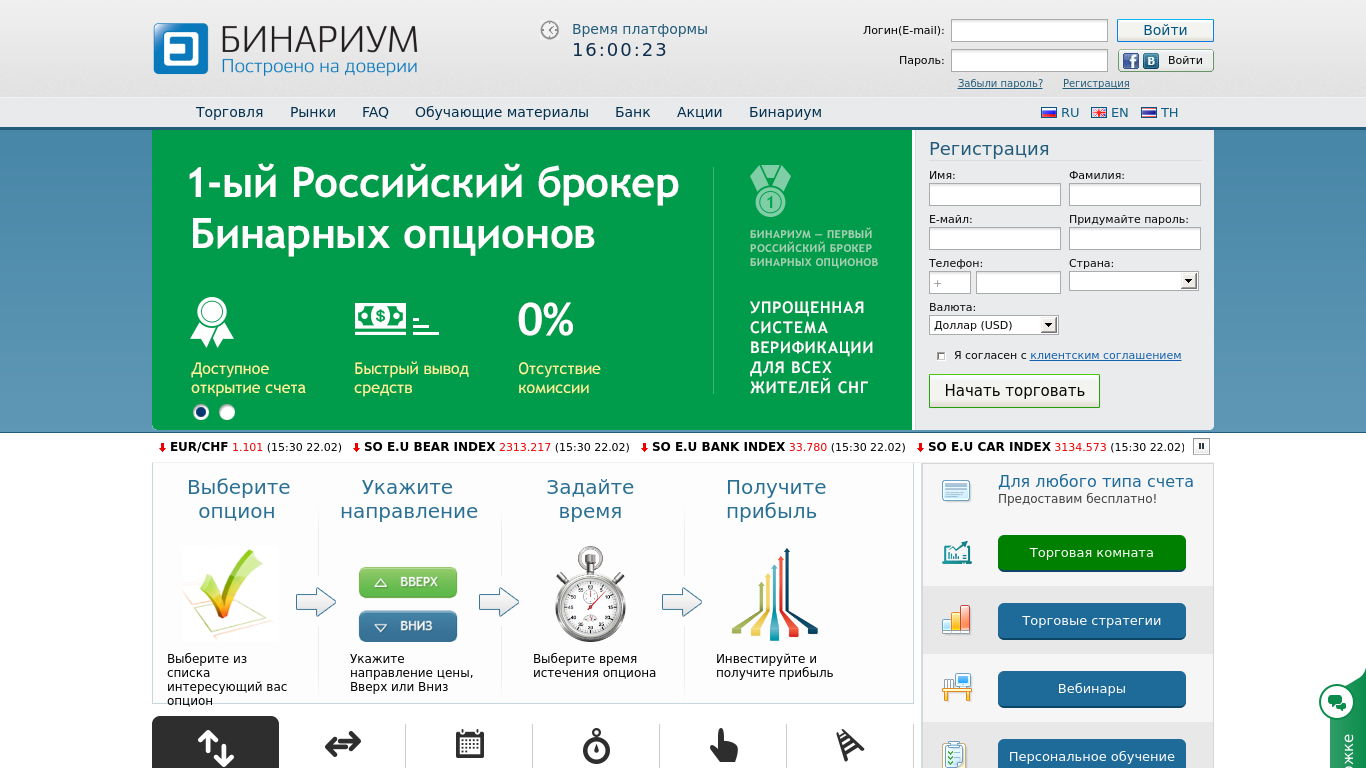Image resolution: width=1366 pixels, height=768 pixels.
Task: Click the Вебинары button
Action: [1092, 689]
